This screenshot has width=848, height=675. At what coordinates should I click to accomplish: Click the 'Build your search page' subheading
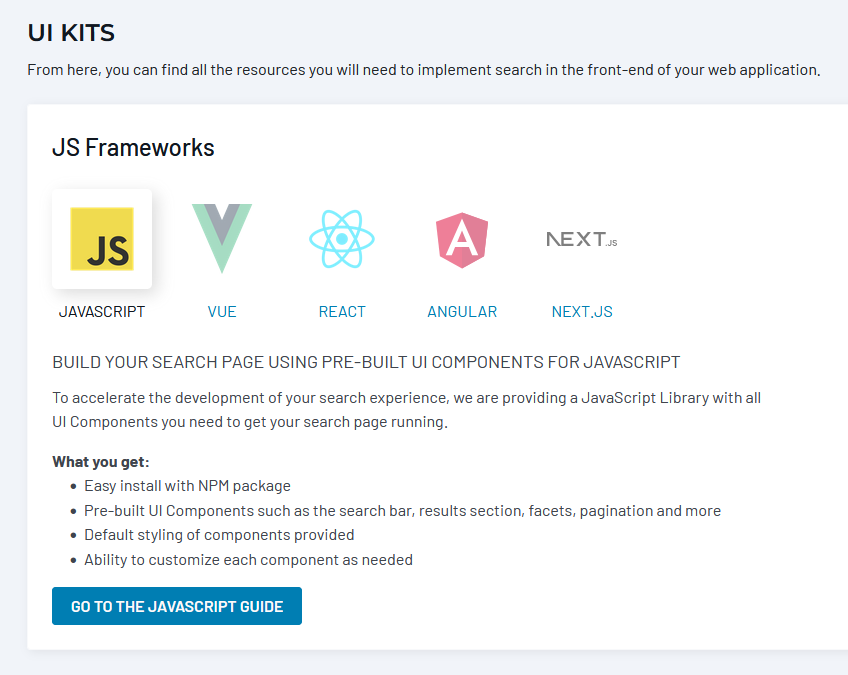[366, 362]
